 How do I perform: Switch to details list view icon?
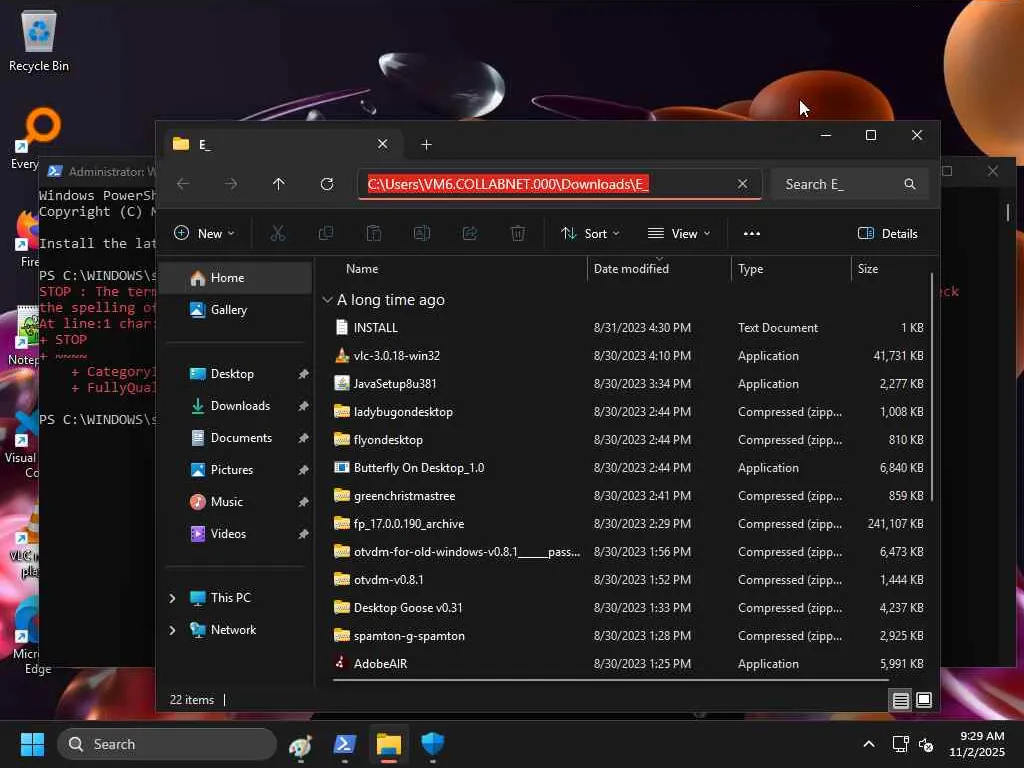tap(901, 700)
